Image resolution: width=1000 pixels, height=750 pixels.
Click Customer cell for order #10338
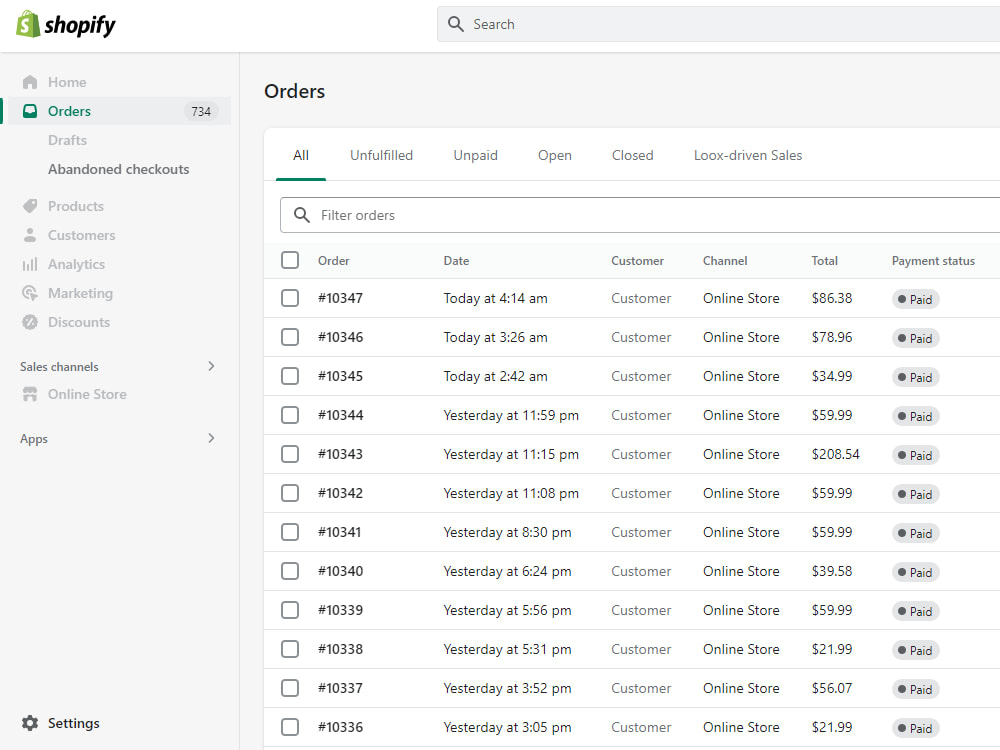click(641, 649)
